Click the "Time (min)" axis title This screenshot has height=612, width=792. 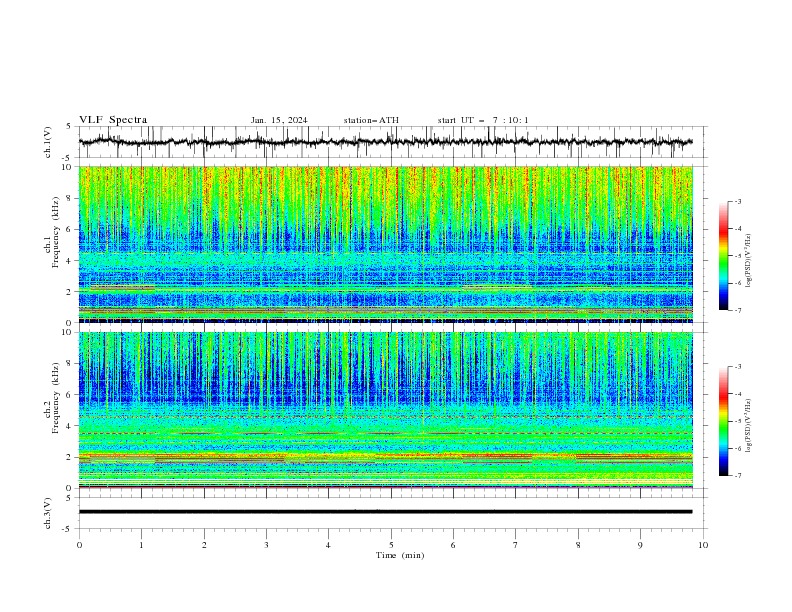coord(400,555)
